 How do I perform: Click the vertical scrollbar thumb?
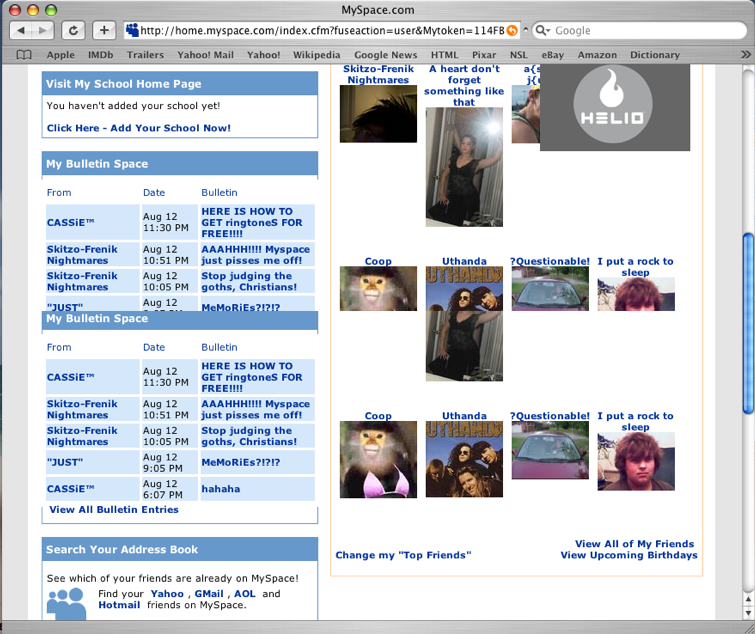748,323
